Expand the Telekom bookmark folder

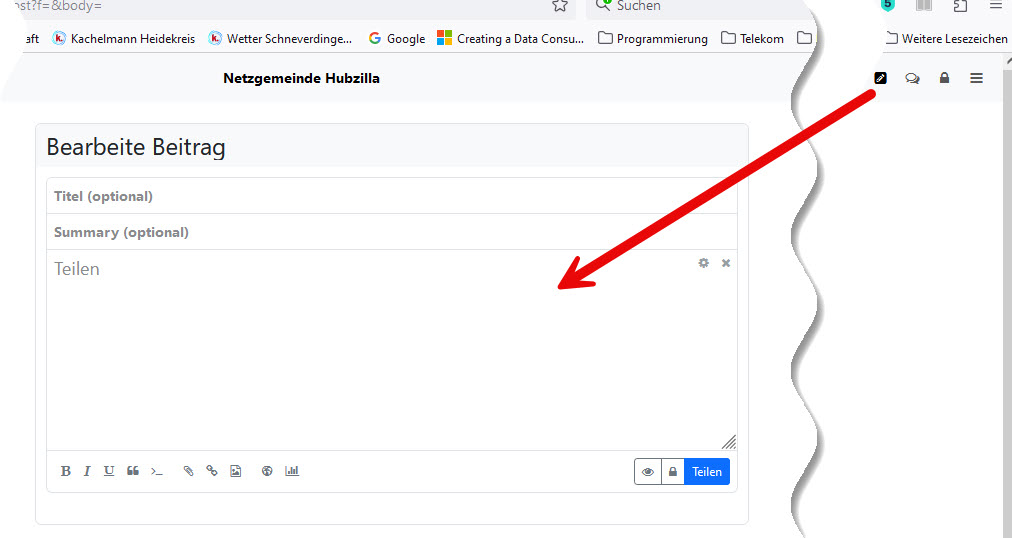coord(753,39)
